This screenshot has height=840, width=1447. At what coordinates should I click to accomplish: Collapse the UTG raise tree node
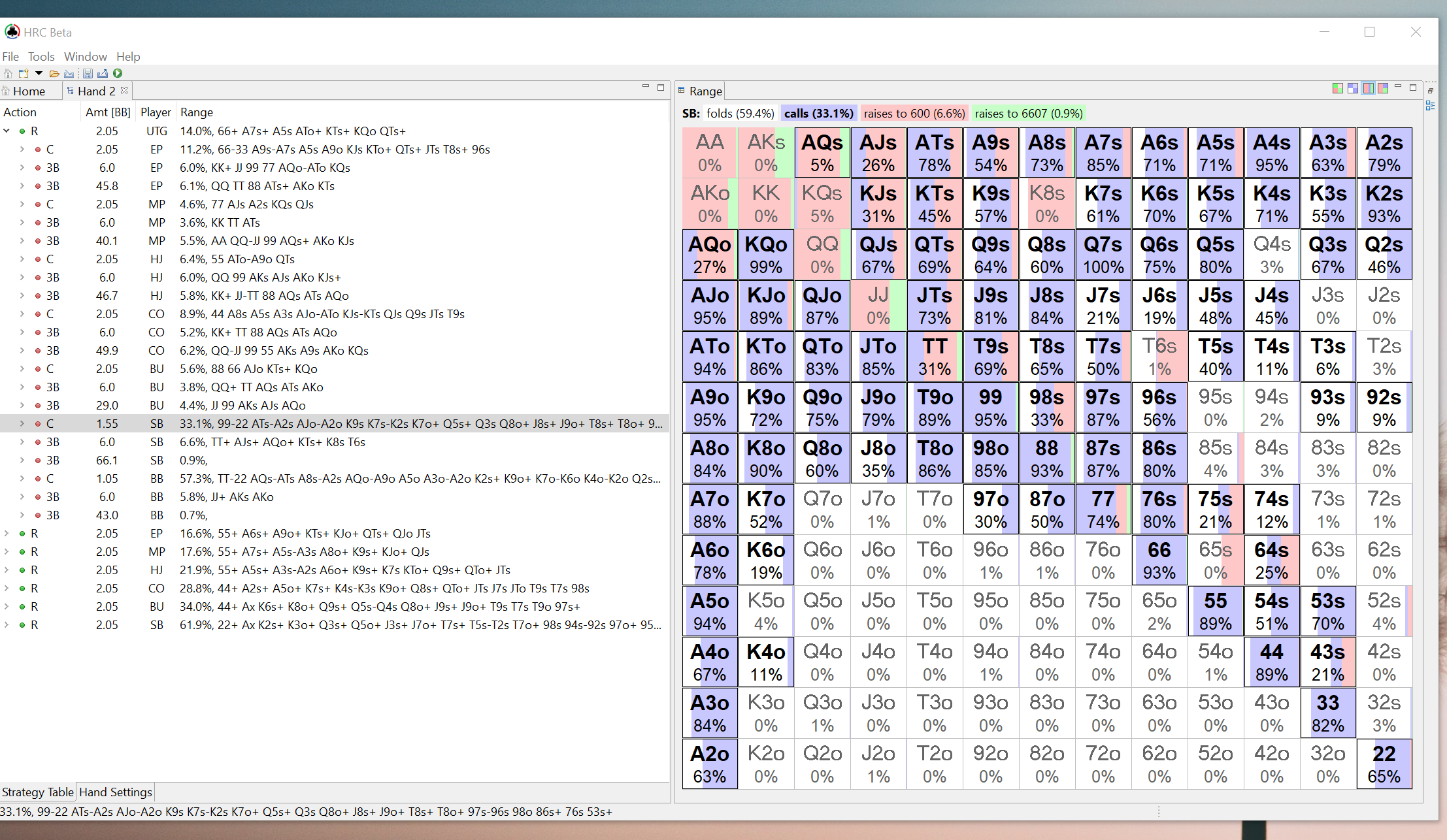click(x=7, y=131)
